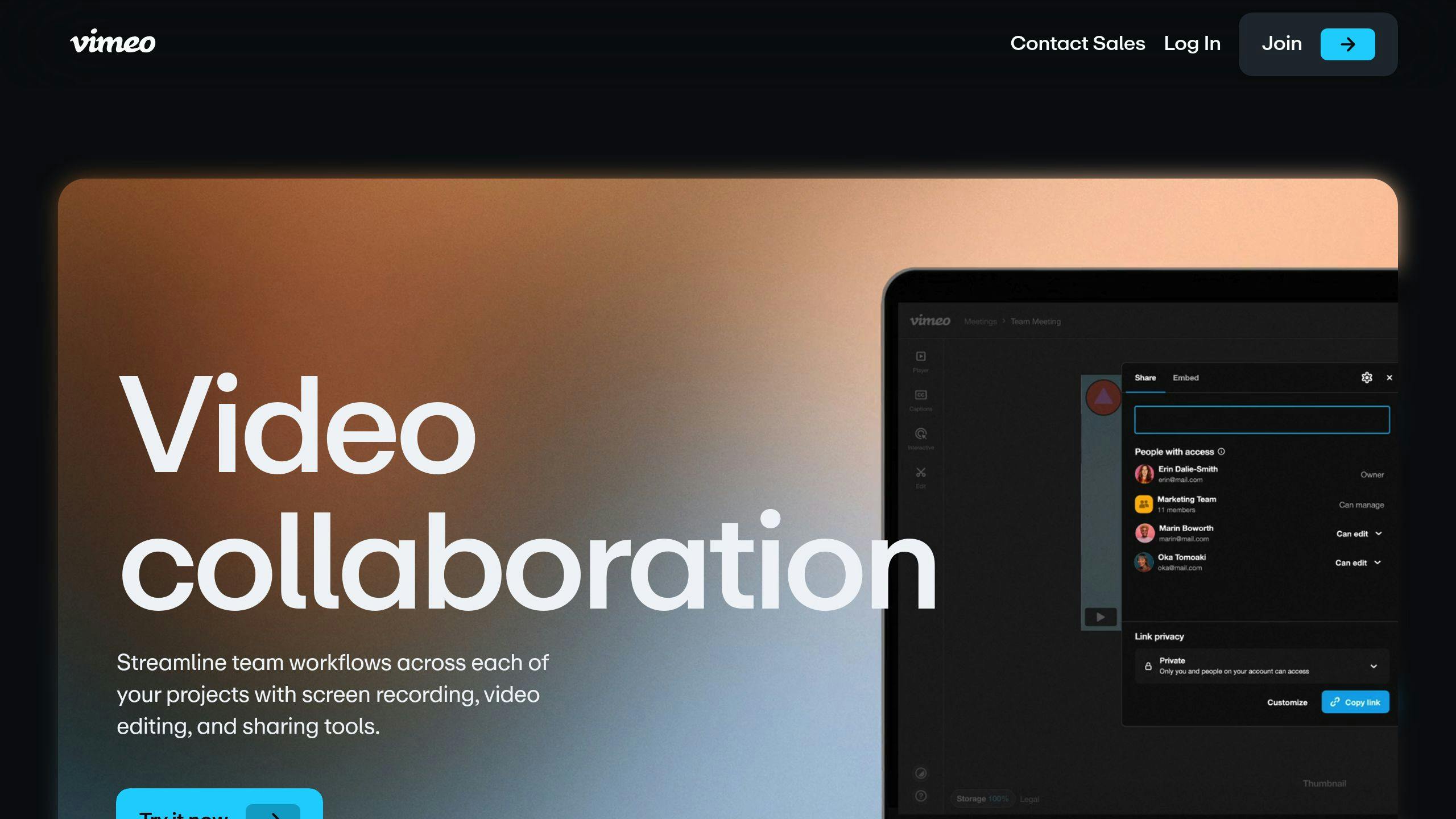The image size is (1456, 819).
Task: Click the Link privacy label
Action: (x=1159, y=636)
